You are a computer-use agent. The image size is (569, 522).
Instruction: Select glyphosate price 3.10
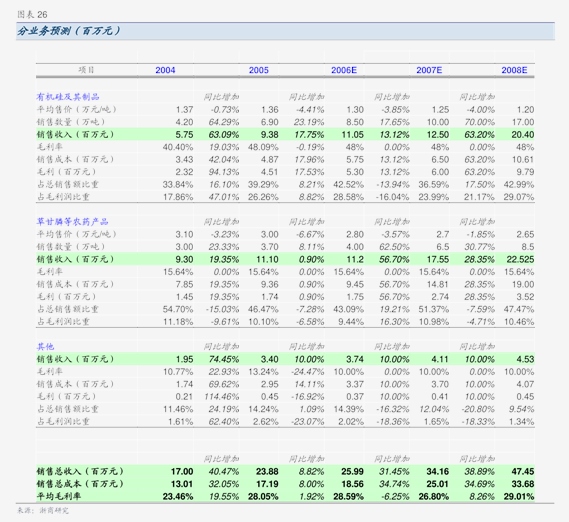pyautogui.click(x=184, y=235)
